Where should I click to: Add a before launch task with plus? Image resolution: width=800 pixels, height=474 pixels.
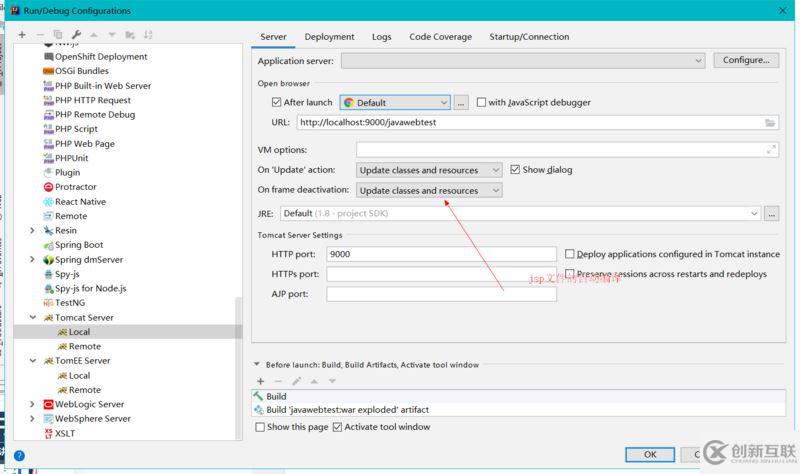pos(261,381)
